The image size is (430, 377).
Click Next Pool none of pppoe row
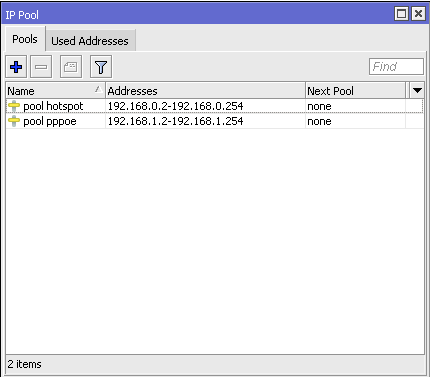click(x=319, y=121)
